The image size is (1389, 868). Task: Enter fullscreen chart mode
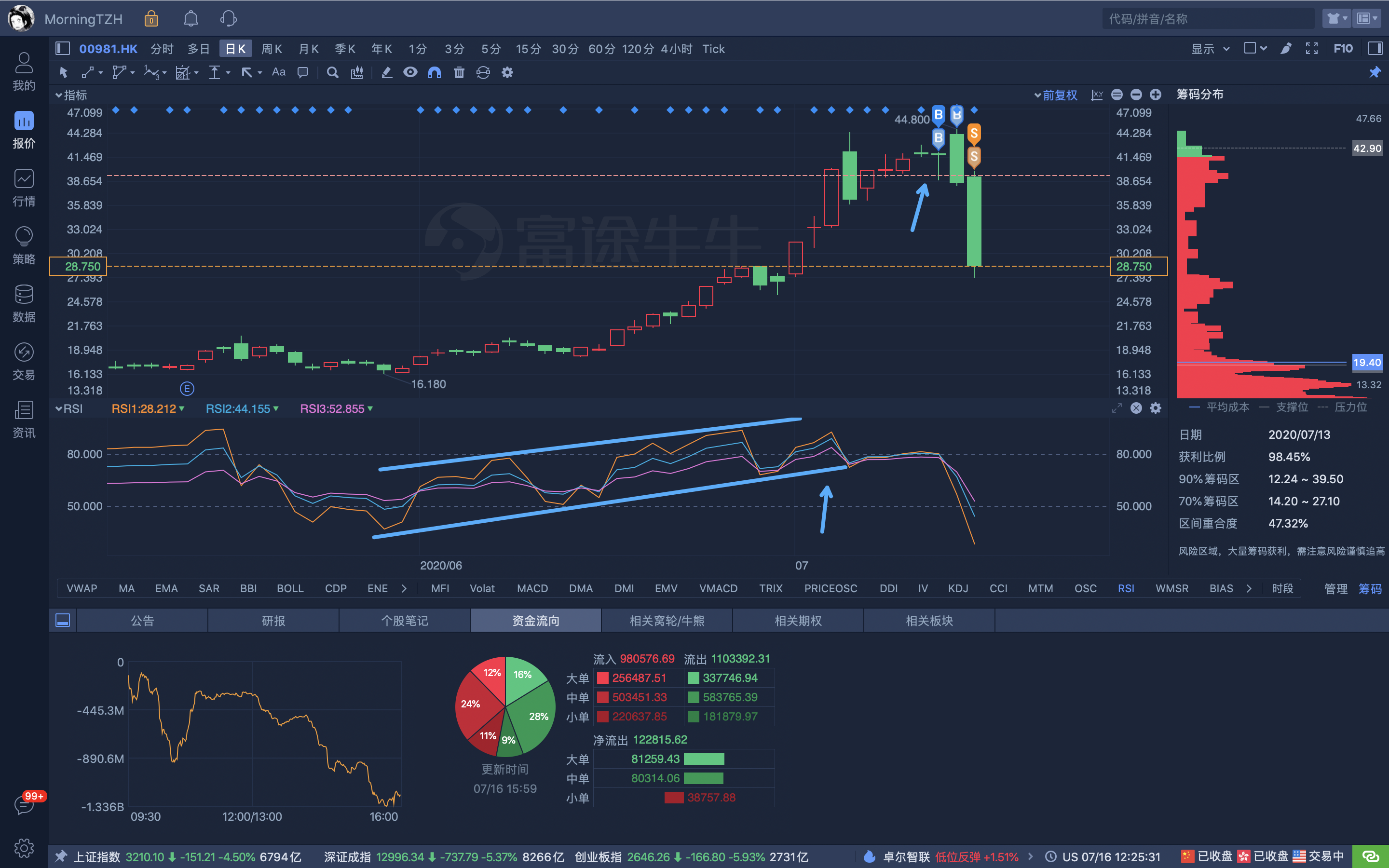(x=1311, y=48)
